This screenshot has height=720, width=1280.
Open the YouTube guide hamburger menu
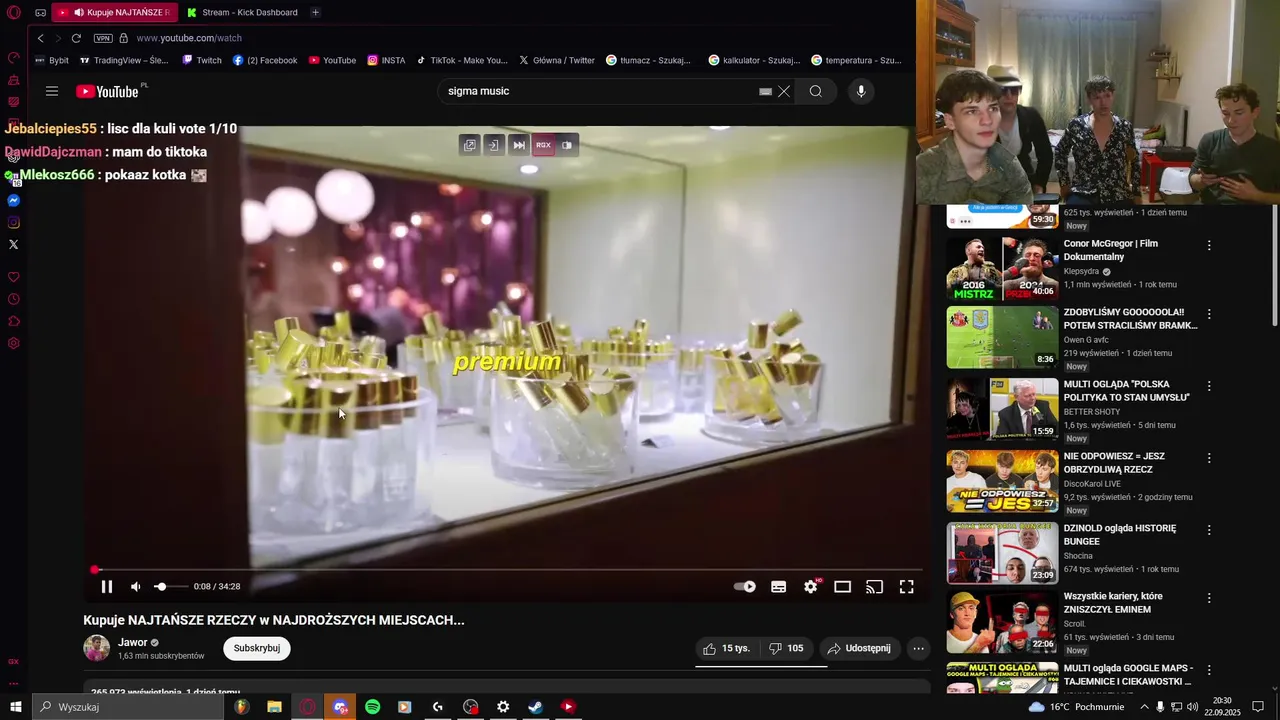[52, 91]
